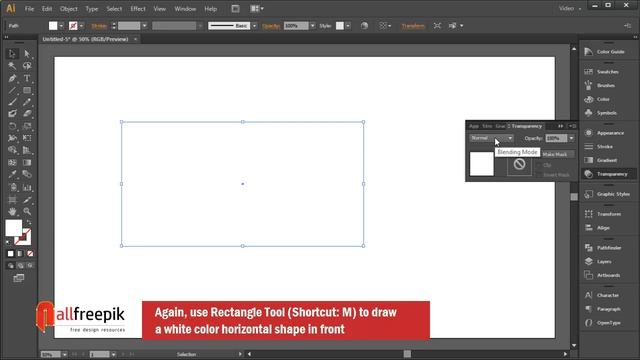
Task: Click the Recolor Artwork wheel icon
Action: coord(364,26)
